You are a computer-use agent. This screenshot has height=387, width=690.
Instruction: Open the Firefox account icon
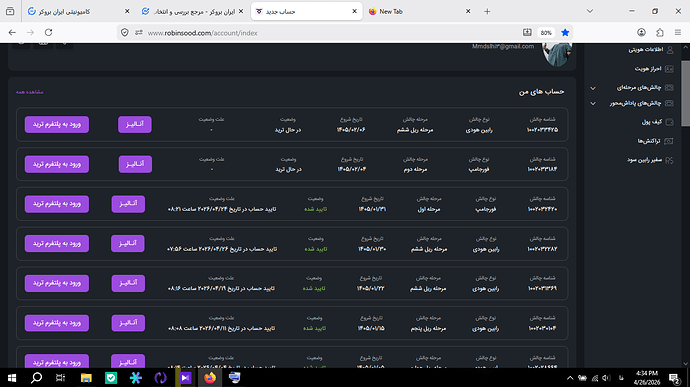click(641, 33)
